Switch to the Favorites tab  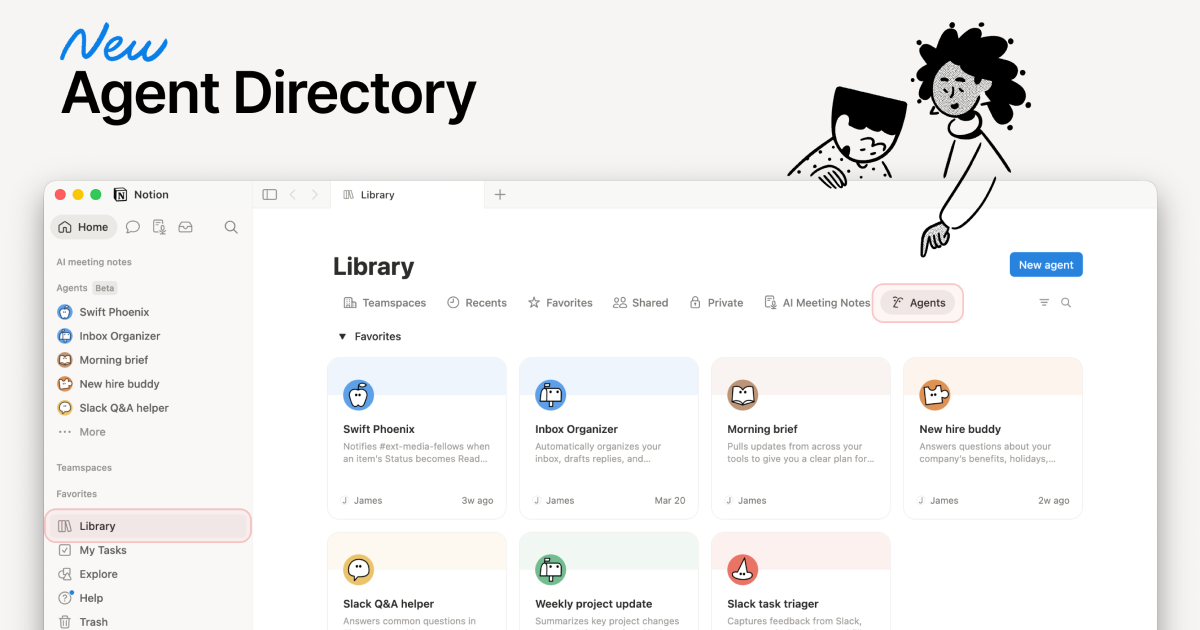click(560, 303)
